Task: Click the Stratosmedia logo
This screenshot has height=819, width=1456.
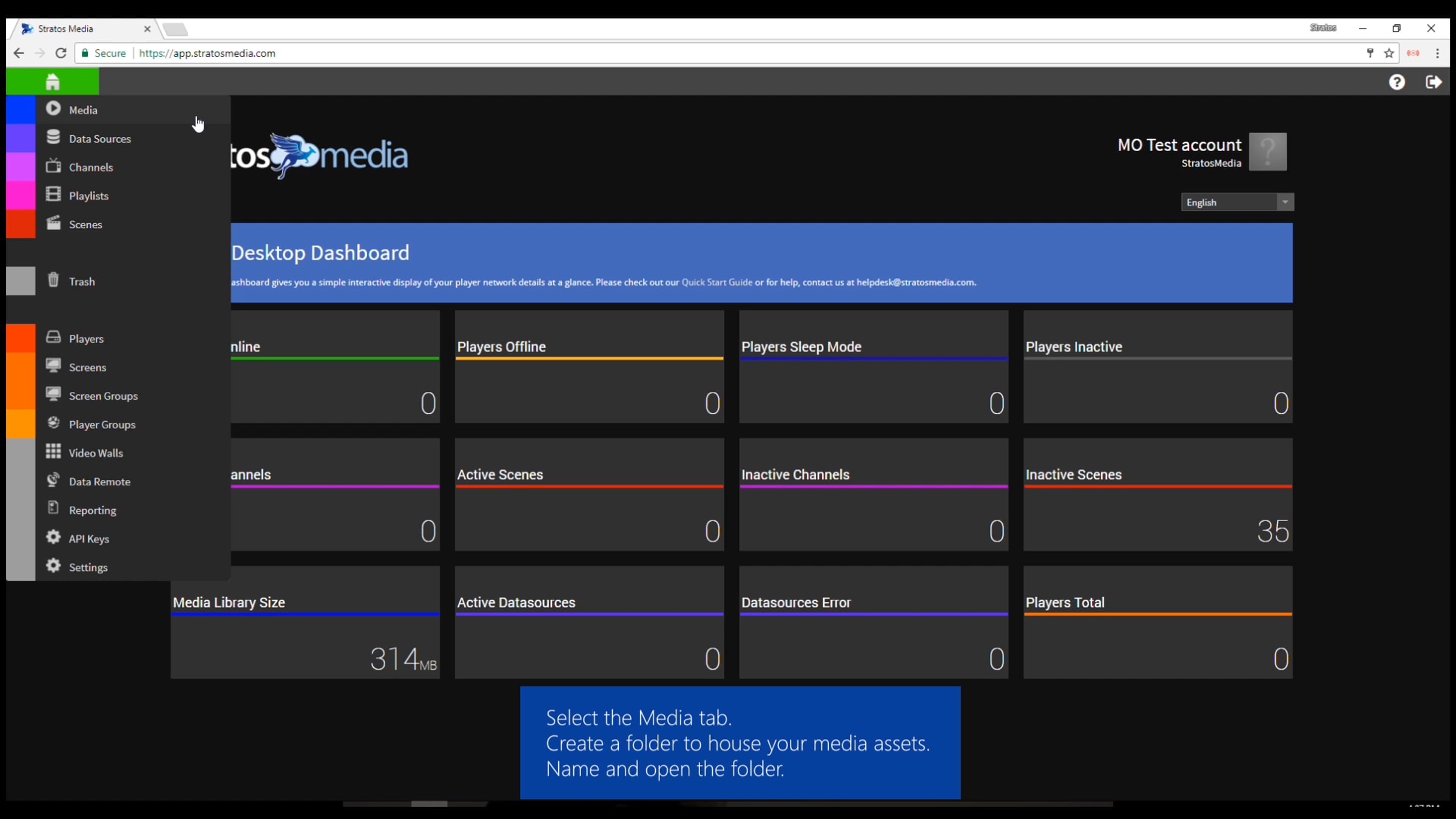Action: click(319, 155)
